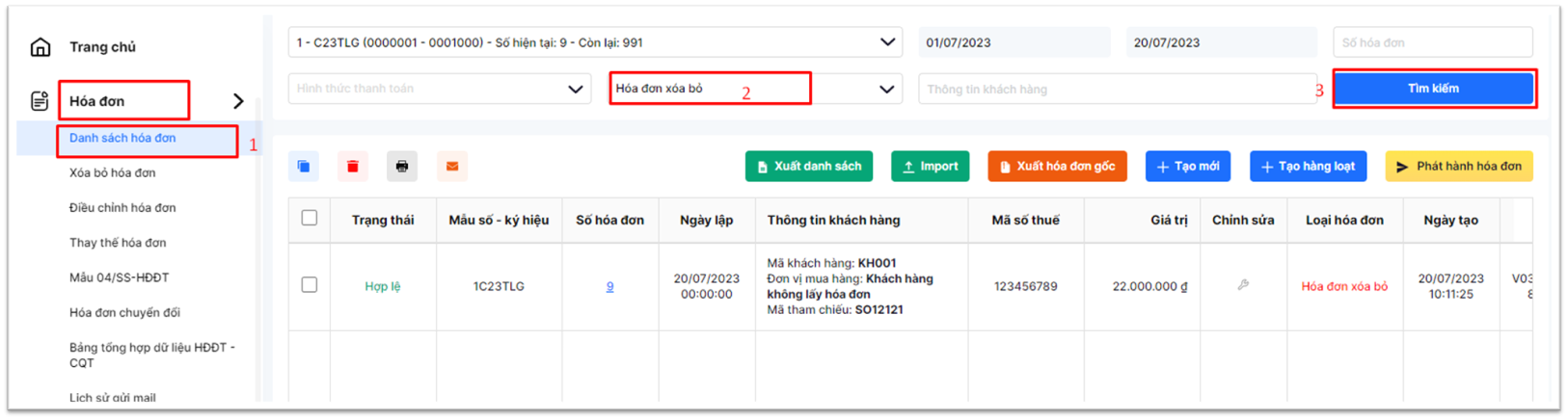Open Danh sách hóa đơn menu item
1568x420 pixels.
pos(122,139)
